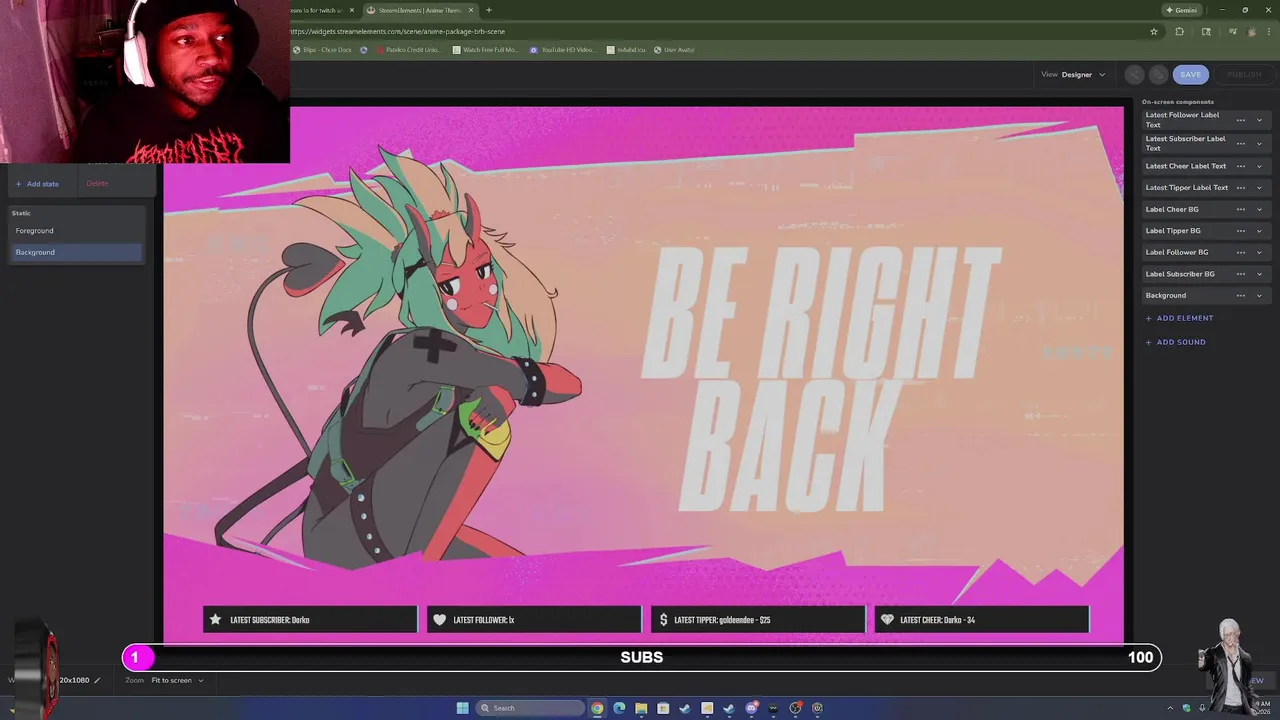
Task: Open the User Avatar bookmark
Action: click(674, 50)
